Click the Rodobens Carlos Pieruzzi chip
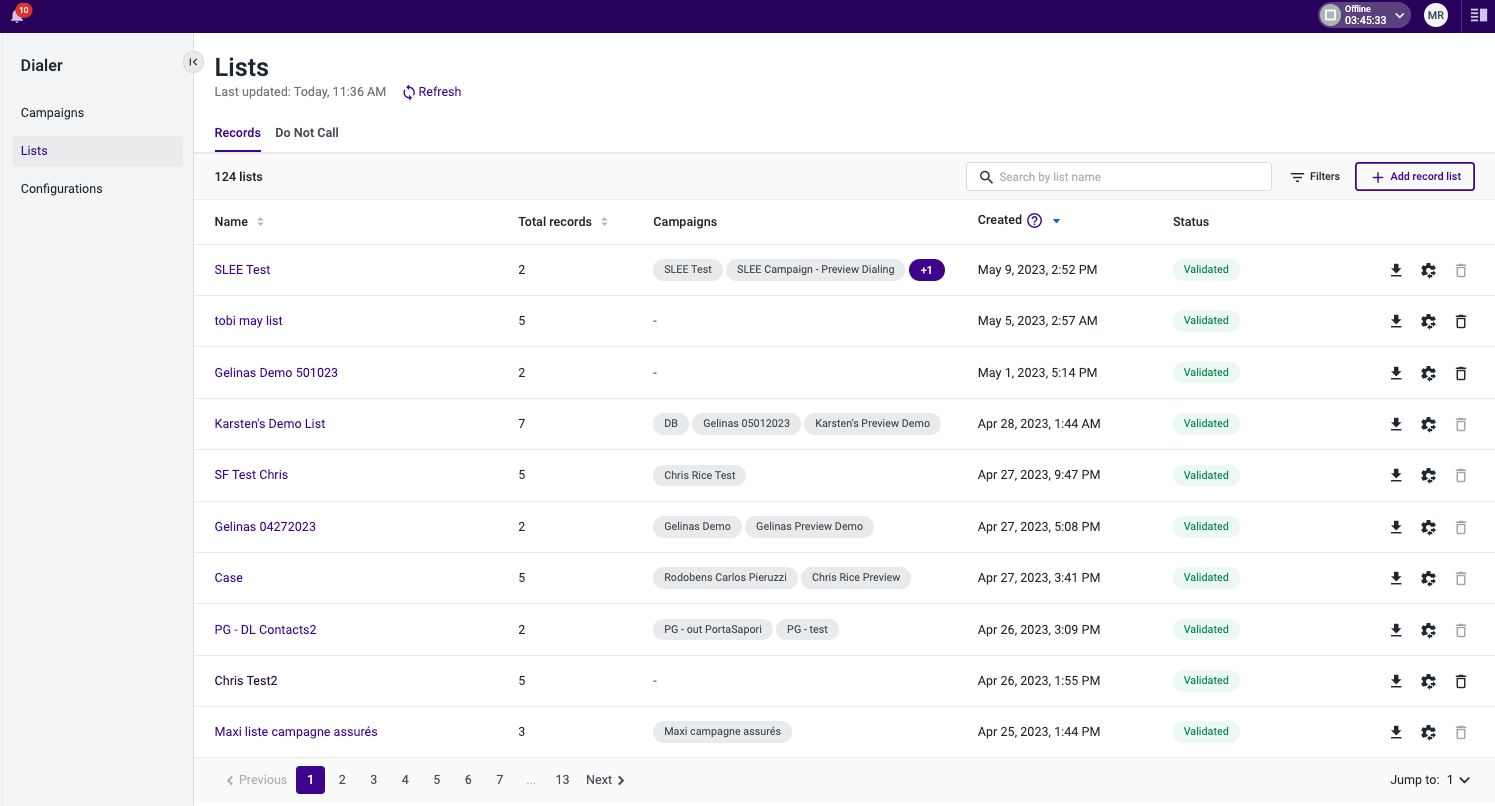 pyautogui.click(x=725, y=578)
